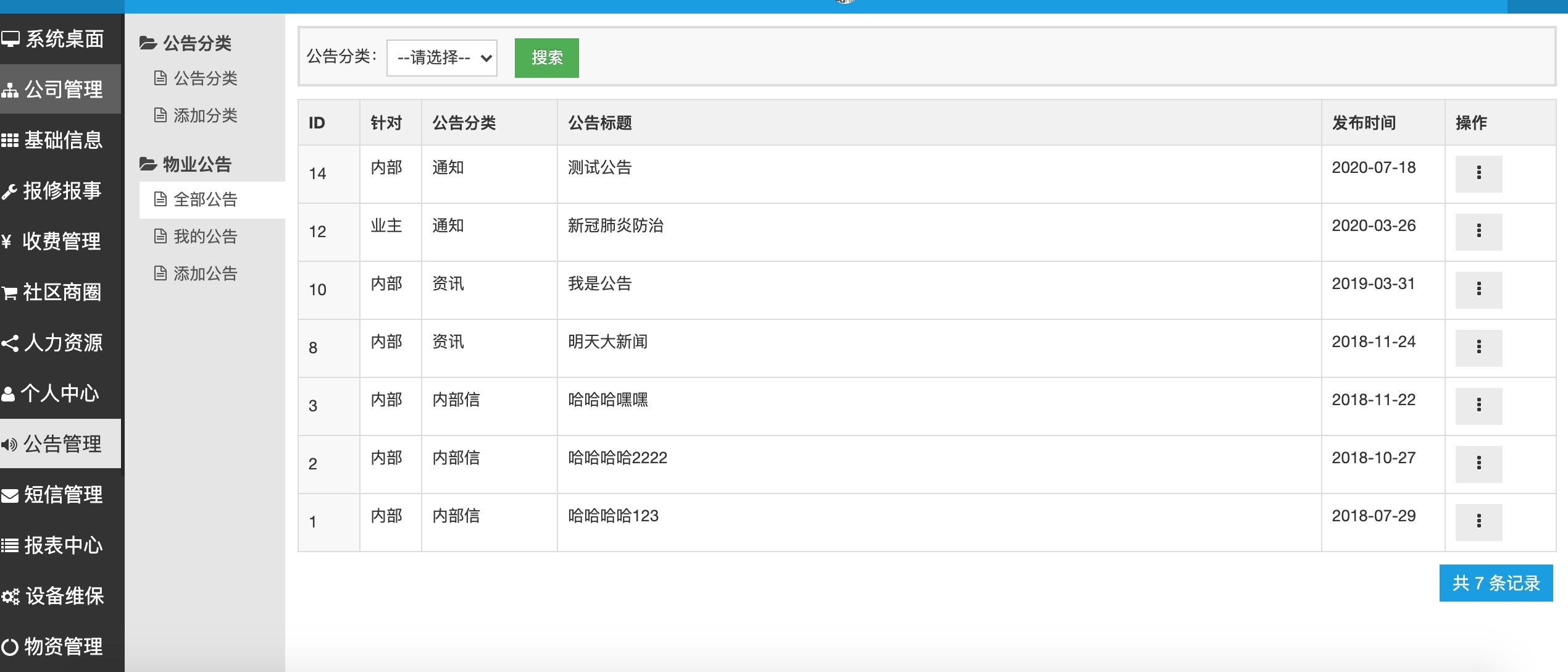
Task: Open actions menu for 哈哈哈哈2222 row
Action: click(x=1478, y=463)
